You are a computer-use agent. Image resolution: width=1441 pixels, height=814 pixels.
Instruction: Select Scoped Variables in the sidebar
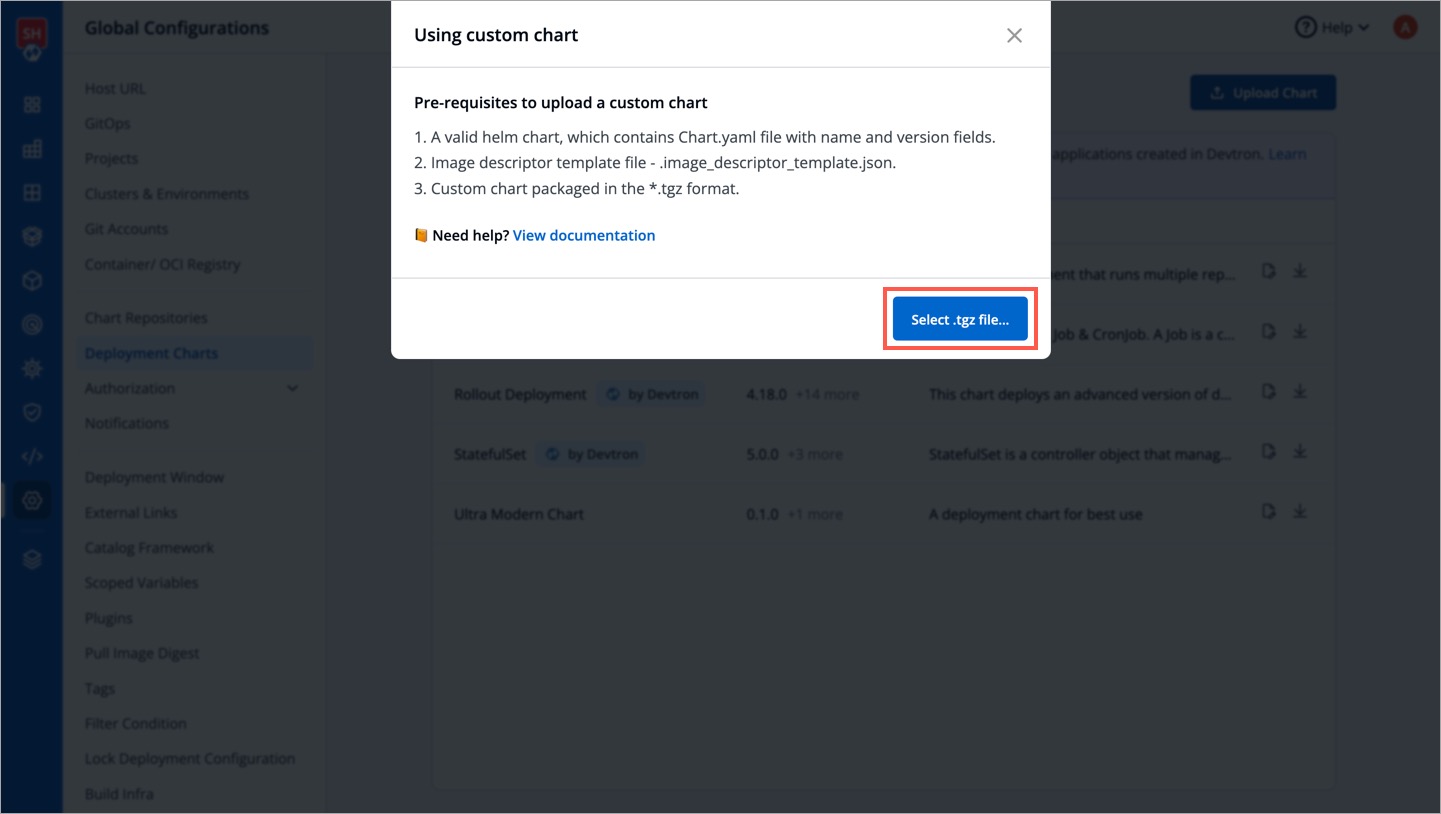[x=141, y=583]
